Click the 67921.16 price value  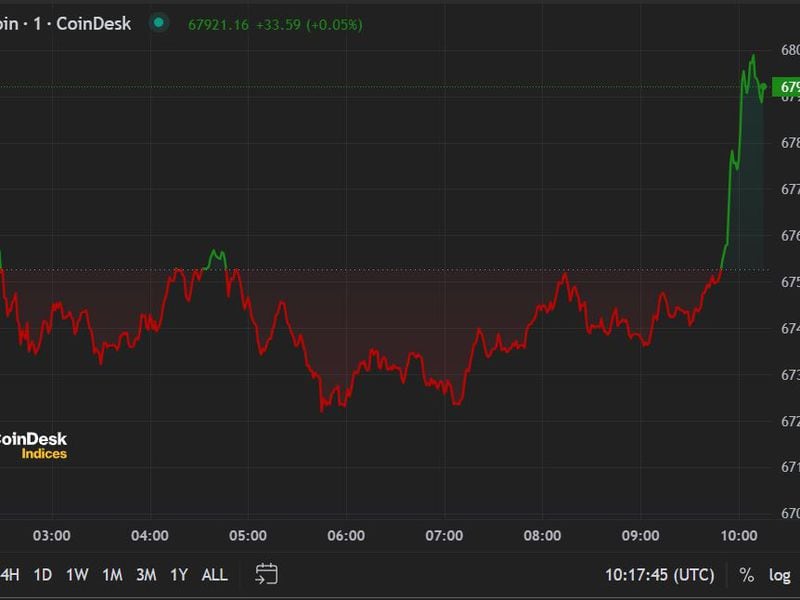pyautogui.click(x=218, y=24)
